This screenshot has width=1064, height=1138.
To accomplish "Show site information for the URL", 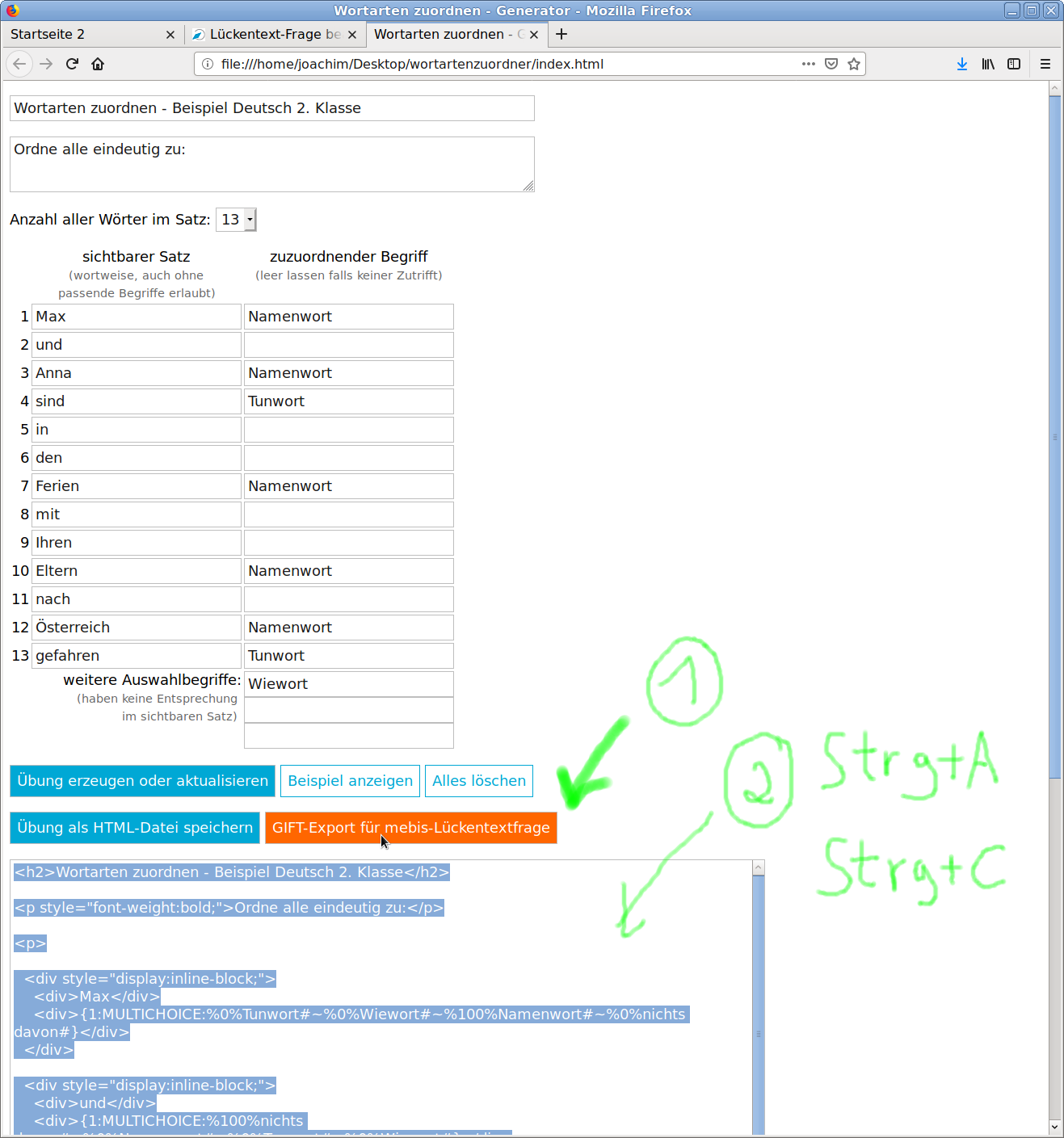I will pos(208,64).
